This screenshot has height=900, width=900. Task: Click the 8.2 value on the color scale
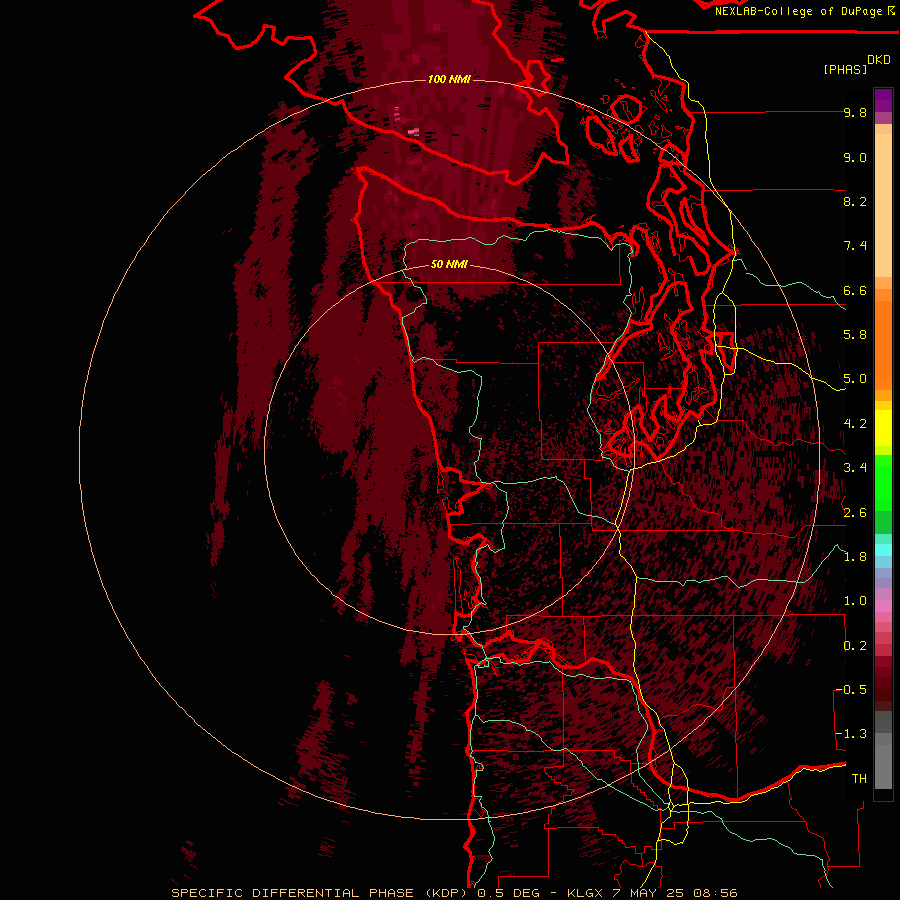pyautogui.click(x=855, y=201)
